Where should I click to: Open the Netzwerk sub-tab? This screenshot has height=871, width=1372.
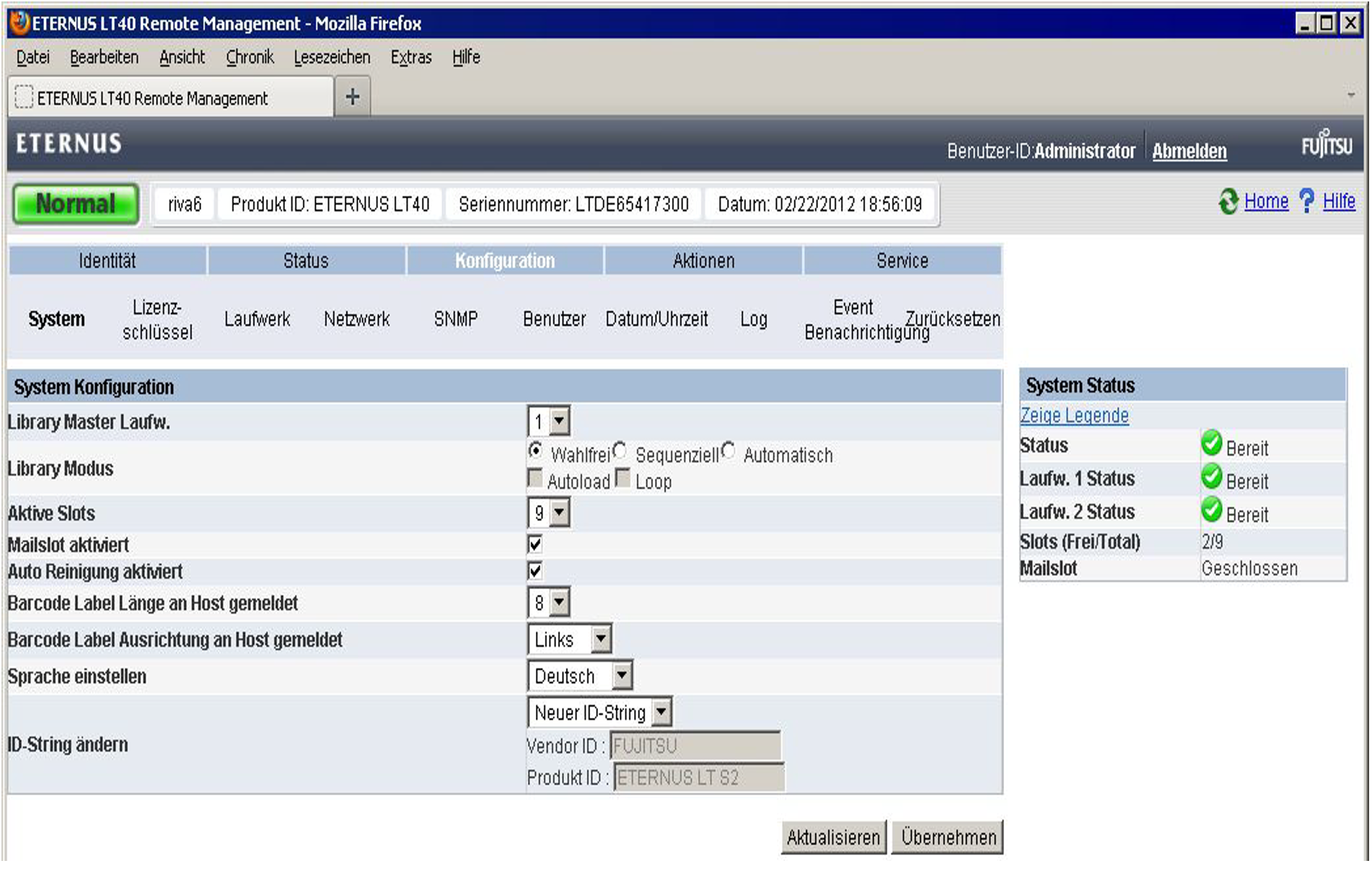(x=356, y=319)
